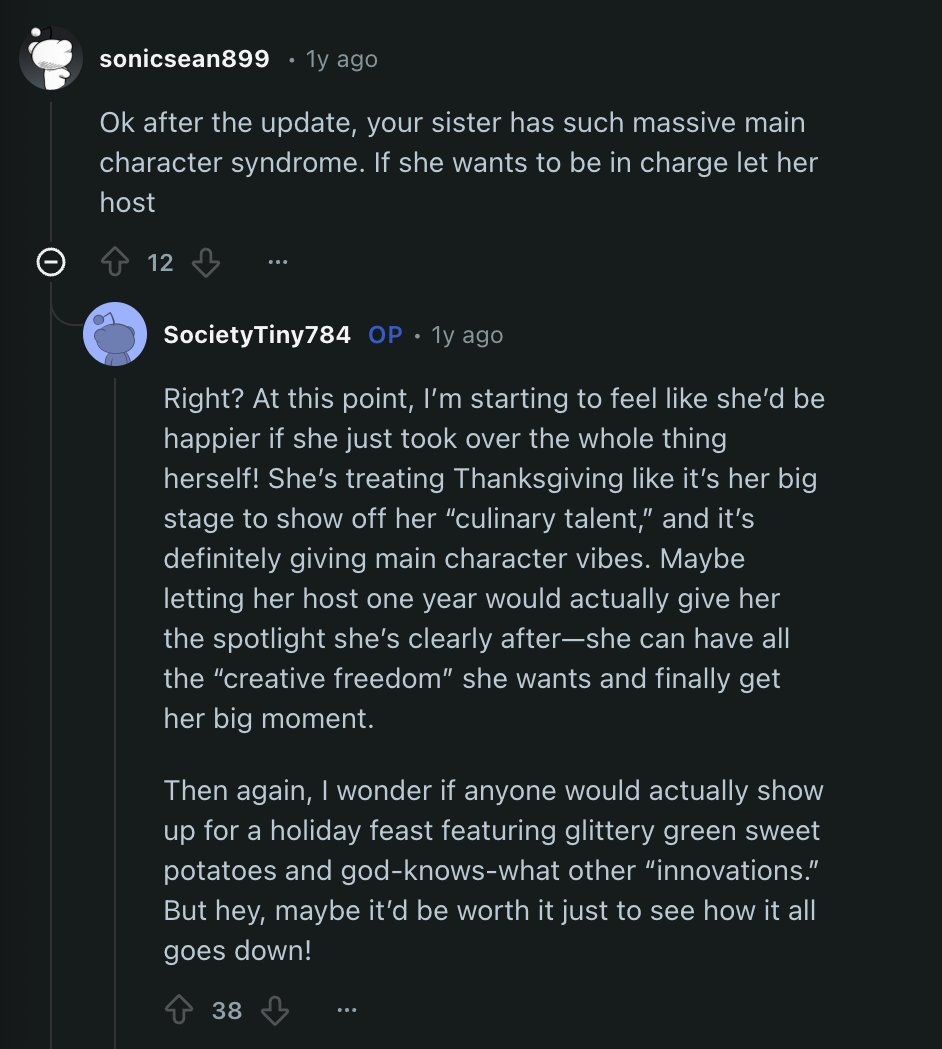Click the timestamp on sonicsean899's comment
This screenshot has height=1049, width=942.
pyautogui.click(x=342, y=59)
